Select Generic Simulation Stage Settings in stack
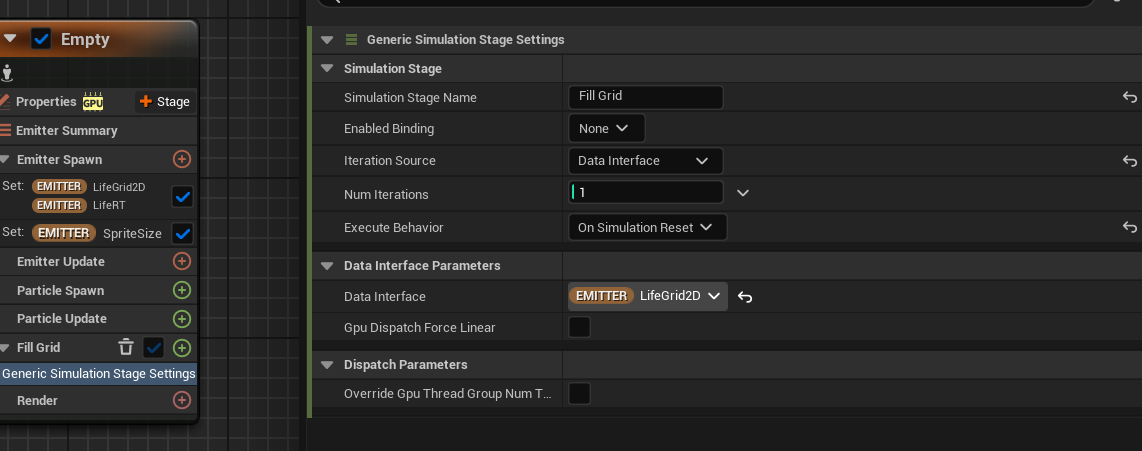This screenshot has height=451, width=1142. coord(99,373)
